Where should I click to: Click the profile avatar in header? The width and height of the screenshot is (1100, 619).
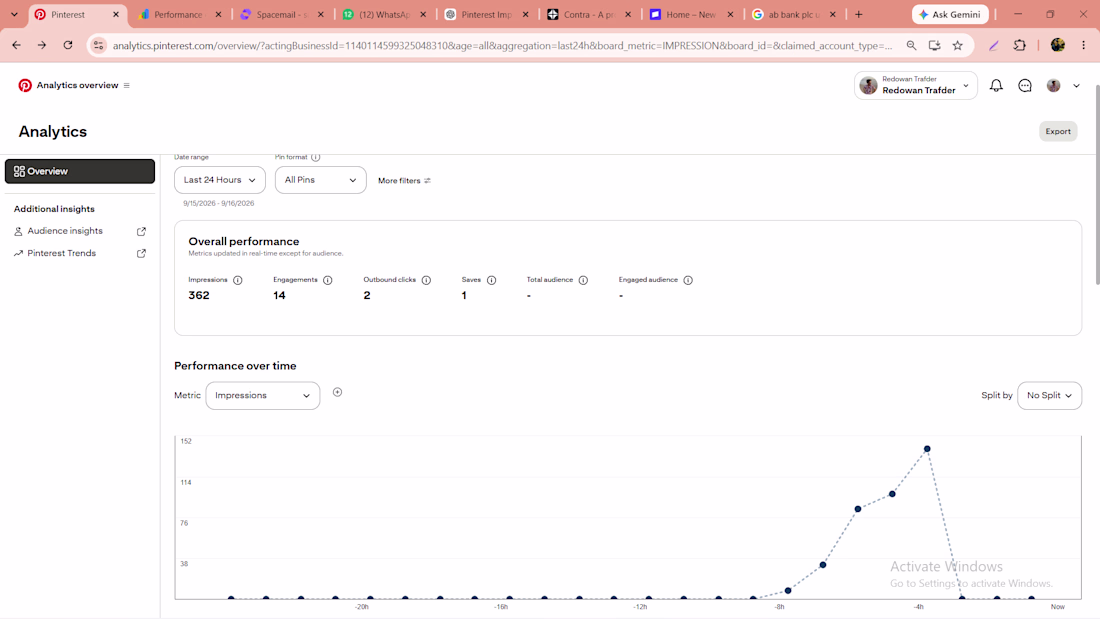tap(1053, 86)
